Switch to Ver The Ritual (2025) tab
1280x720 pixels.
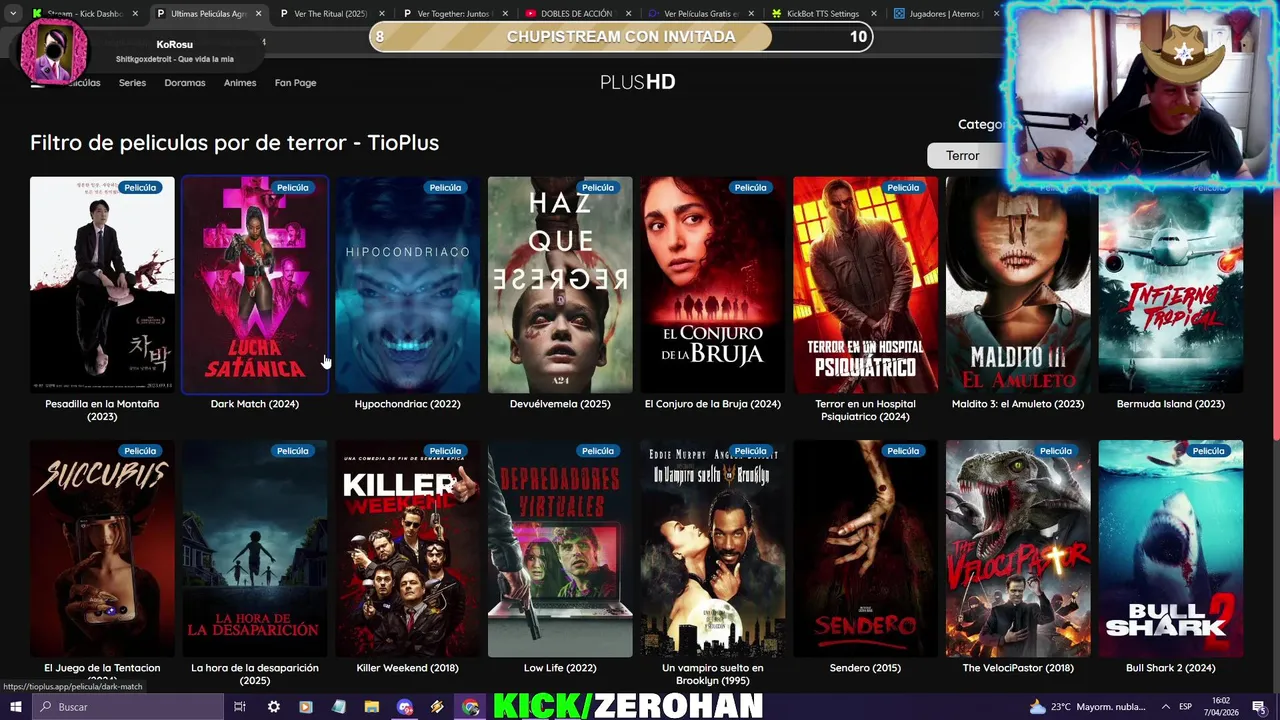point(332,14)
